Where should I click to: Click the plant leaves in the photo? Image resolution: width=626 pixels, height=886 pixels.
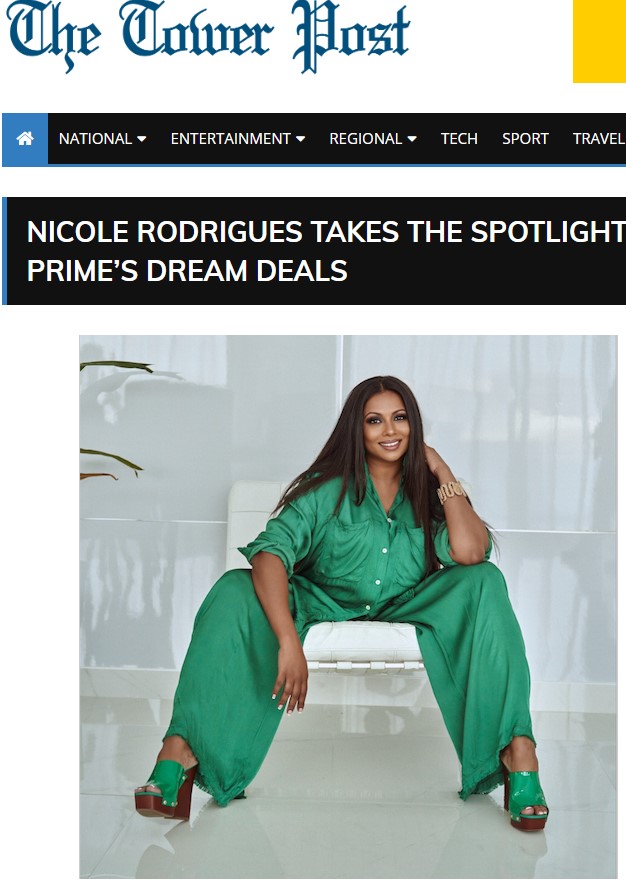click(112, 419)
